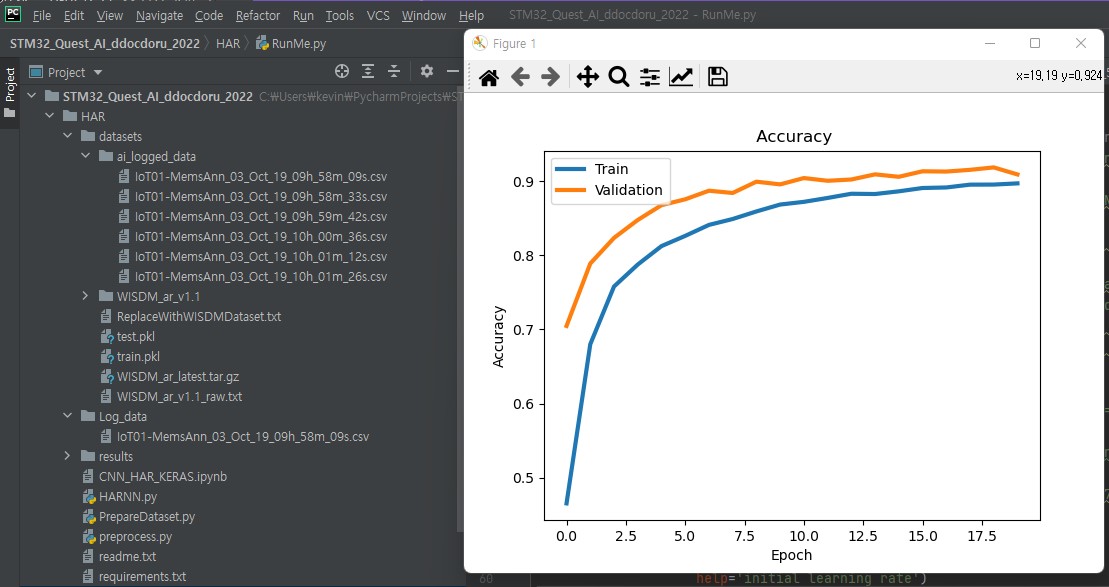Collapse all items in Project tree
This screenshot has height=587, width=1109.
[394, 71]
